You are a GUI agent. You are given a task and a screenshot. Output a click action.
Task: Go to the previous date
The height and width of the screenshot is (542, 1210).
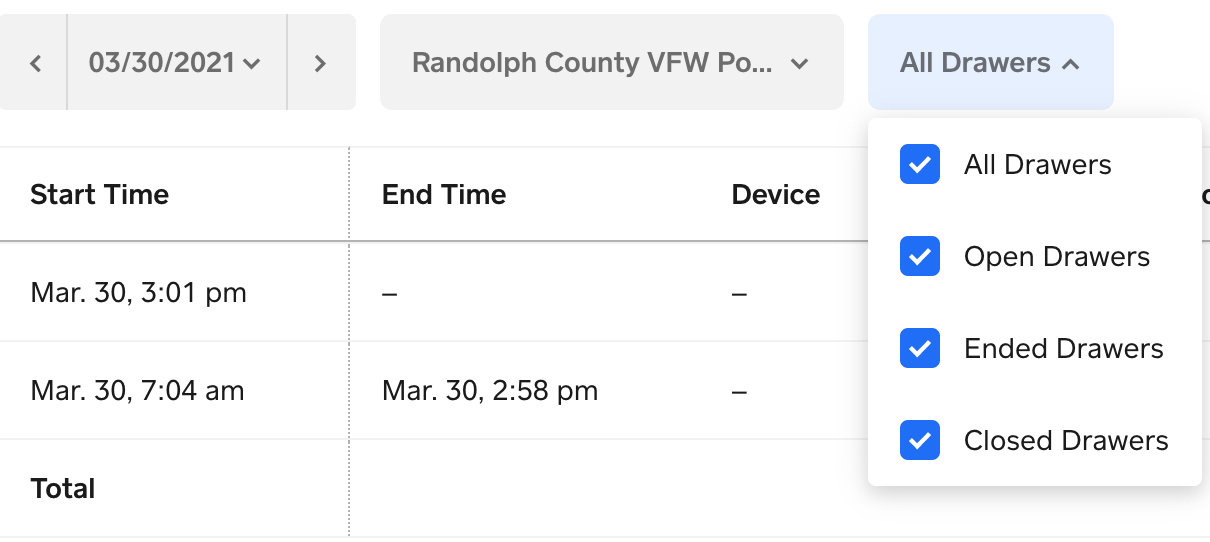tap(36, 63)
